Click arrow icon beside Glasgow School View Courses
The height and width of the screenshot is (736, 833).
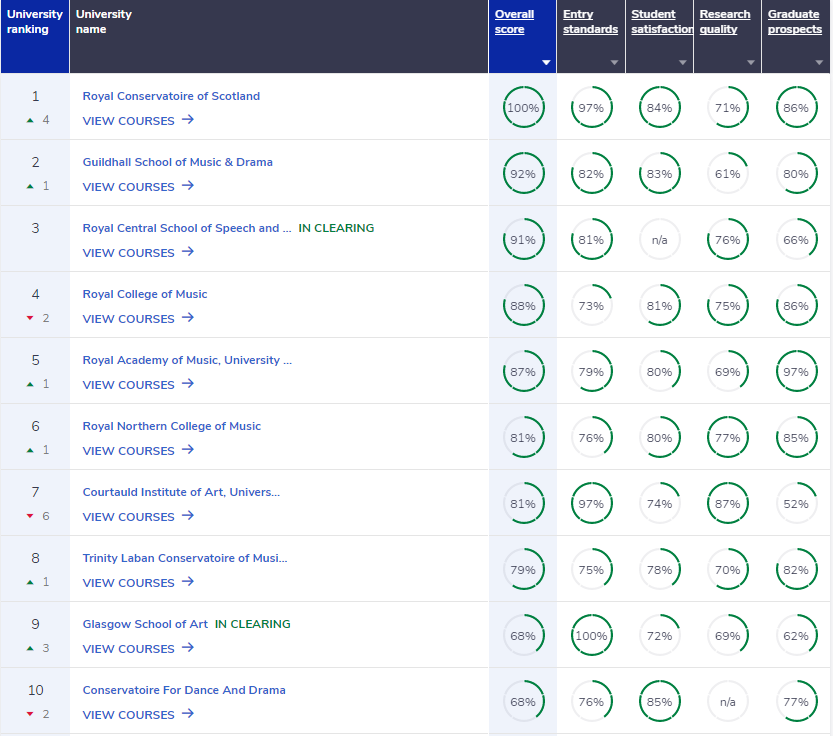coord(188,648)
